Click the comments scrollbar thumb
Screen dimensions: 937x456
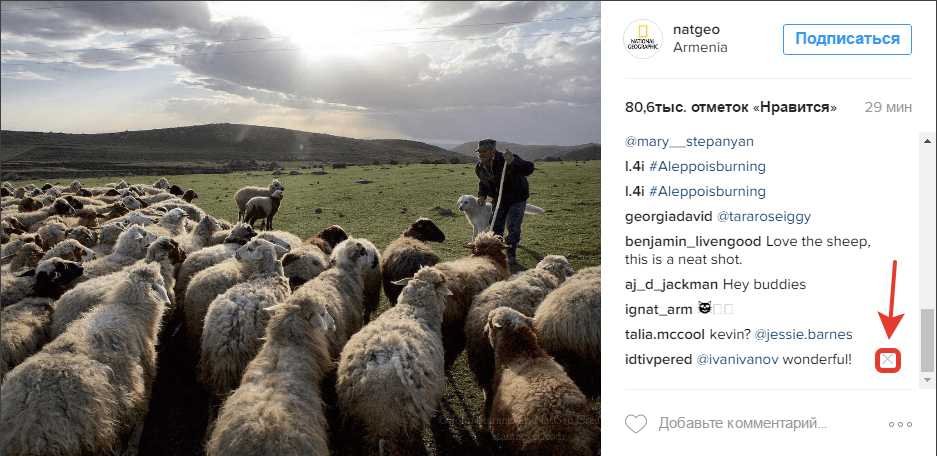[927, 339]
